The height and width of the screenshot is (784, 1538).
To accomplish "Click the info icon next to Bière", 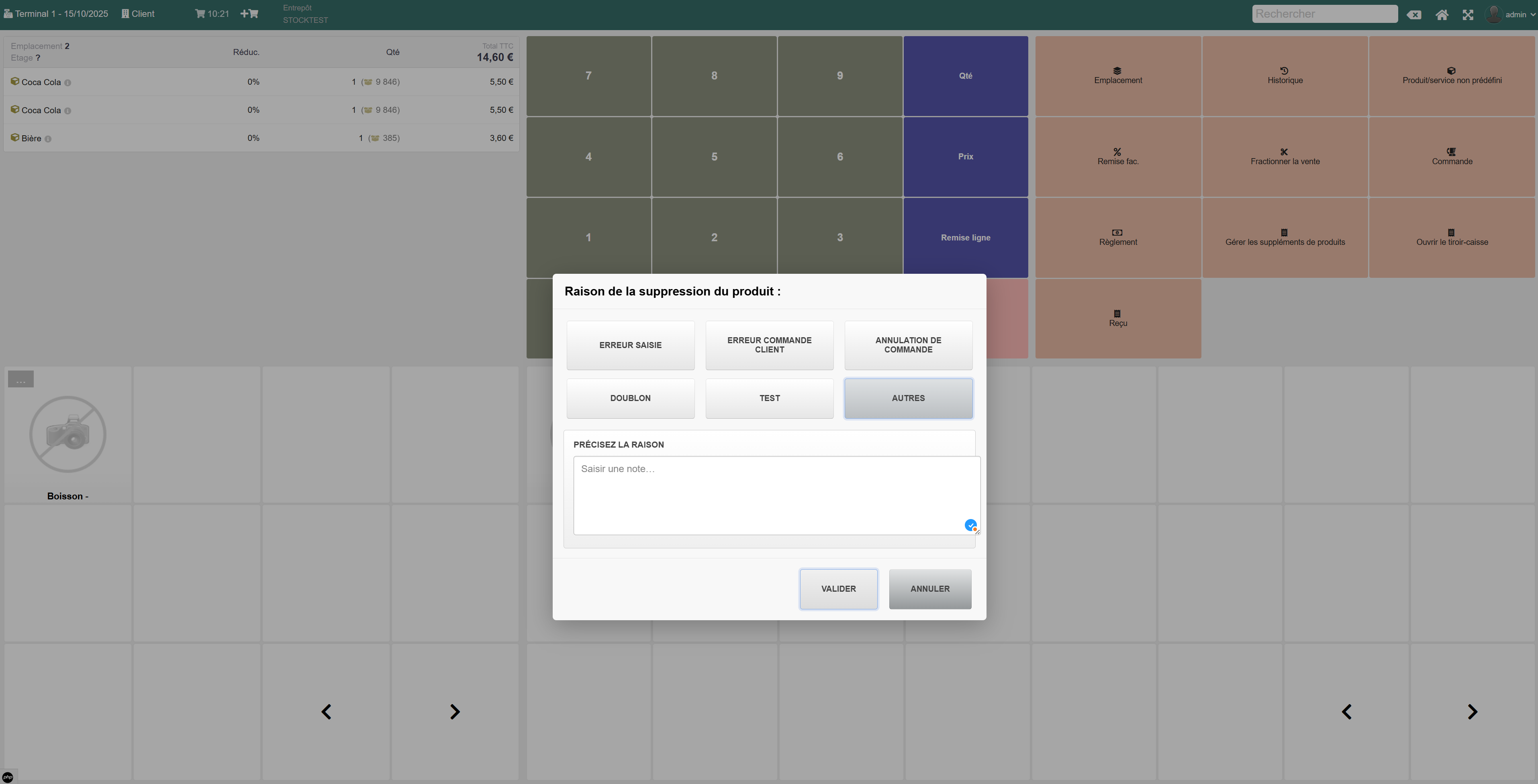I will 48,139.
